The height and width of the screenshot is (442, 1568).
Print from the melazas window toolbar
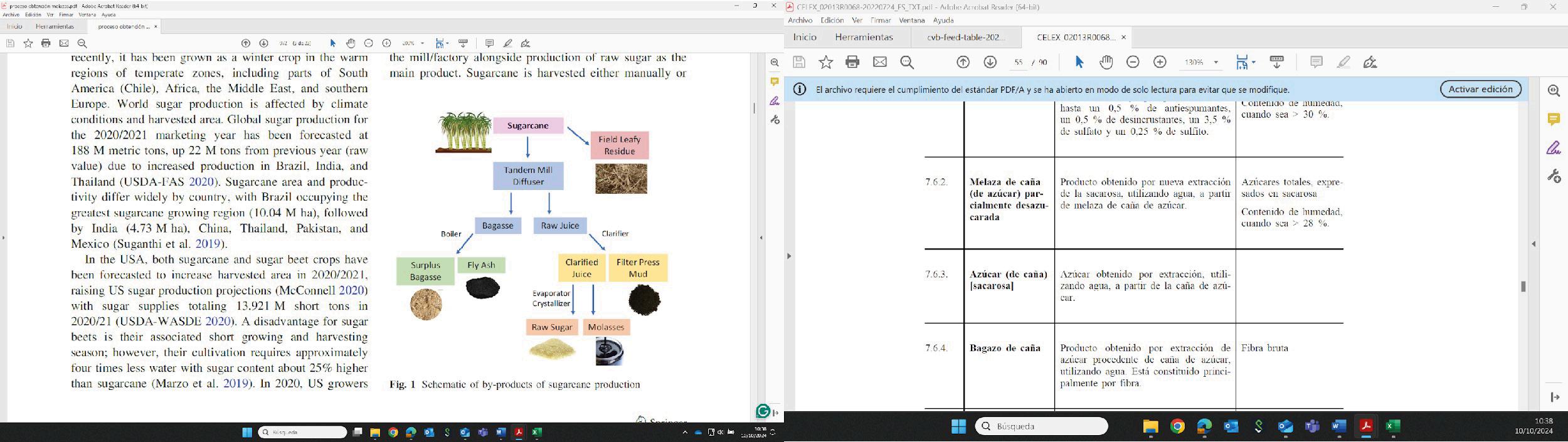(x=46, y=43)
